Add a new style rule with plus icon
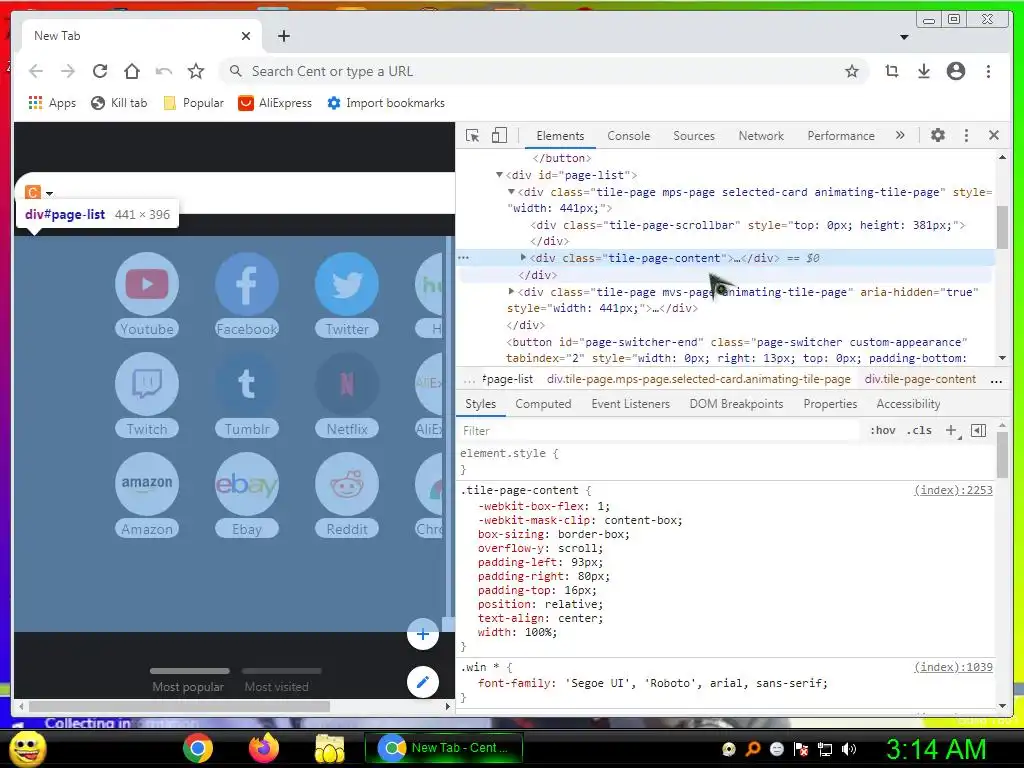1024x768 pixels. (x=952, y=430)
